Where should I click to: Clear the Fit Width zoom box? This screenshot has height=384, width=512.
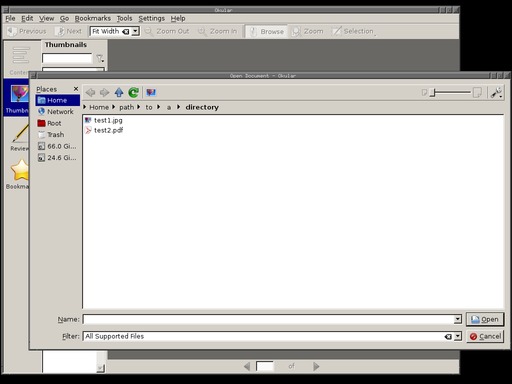(x=126, y=32)
